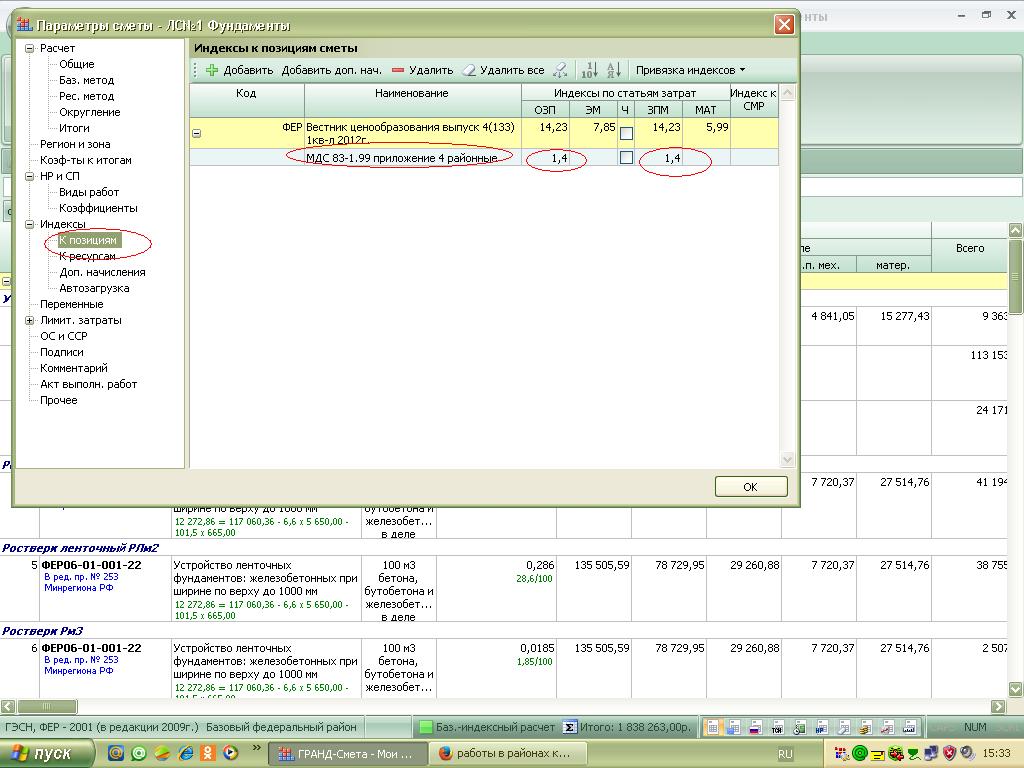
Task: Toggle the Ч checkbox in ФЕР row
Action: tap(626, 133)
